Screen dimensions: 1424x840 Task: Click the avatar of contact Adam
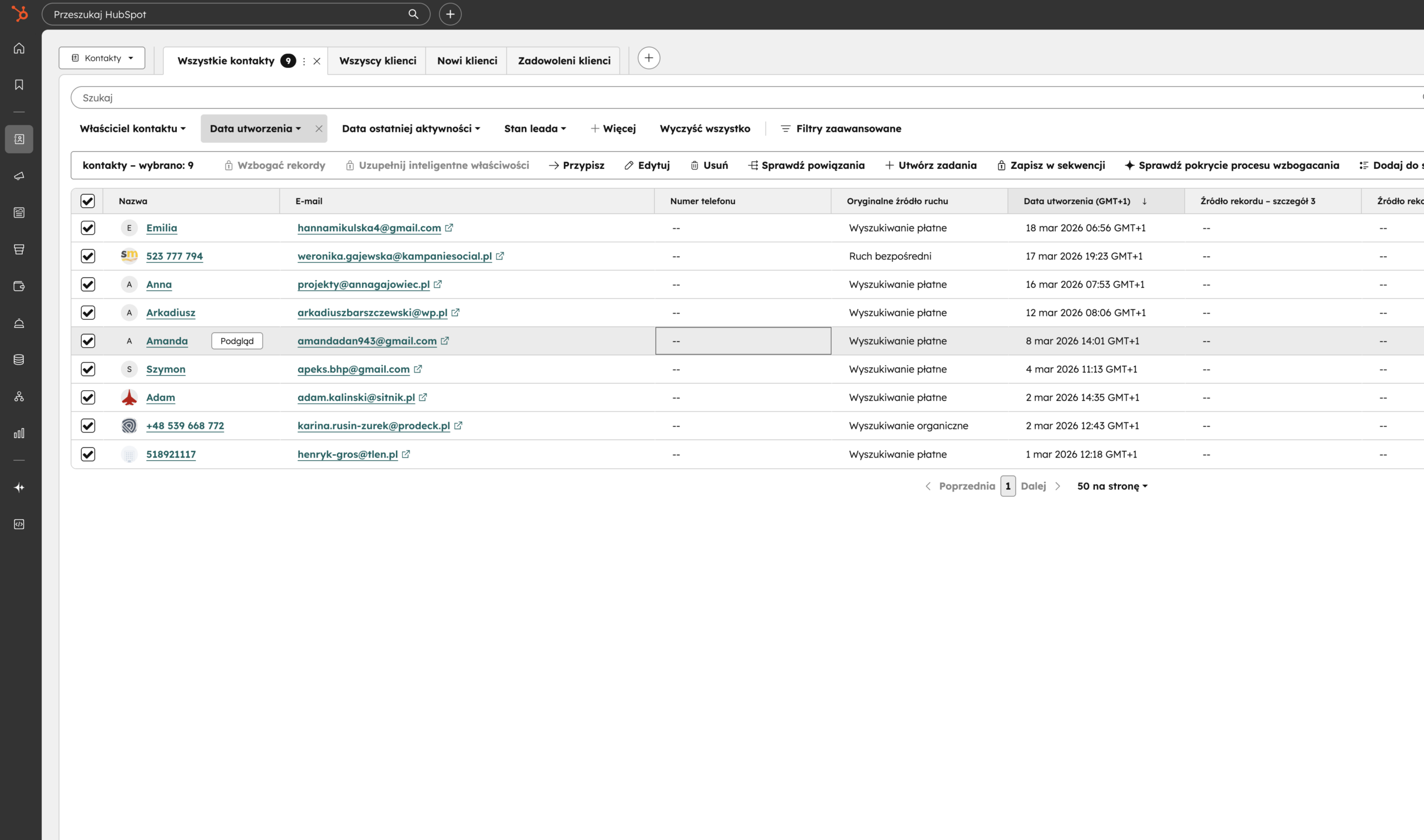pos(129,397)
